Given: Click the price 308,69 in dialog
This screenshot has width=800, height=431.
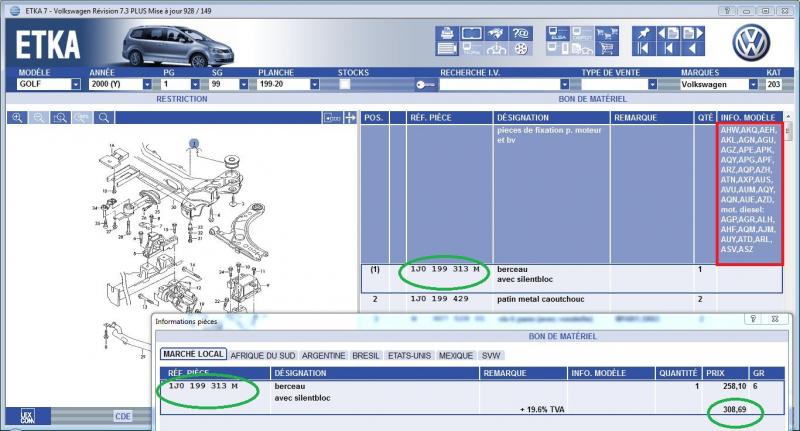Looking at the screenshot, I should point(734,410).
